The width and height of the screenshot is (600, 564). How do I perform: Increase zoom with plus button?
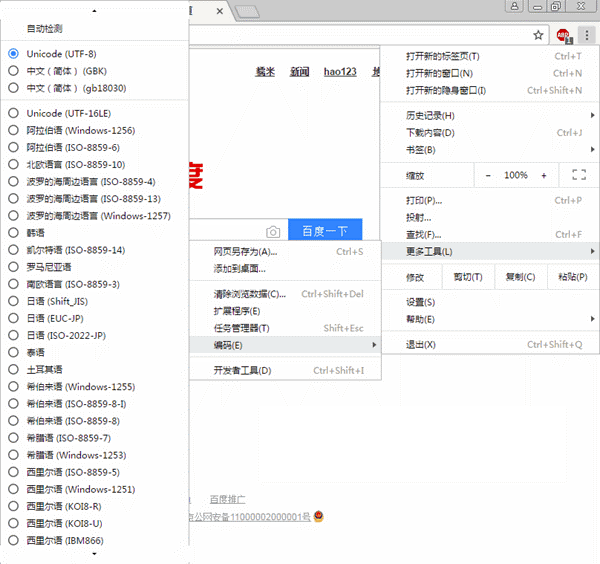point(543,176)
